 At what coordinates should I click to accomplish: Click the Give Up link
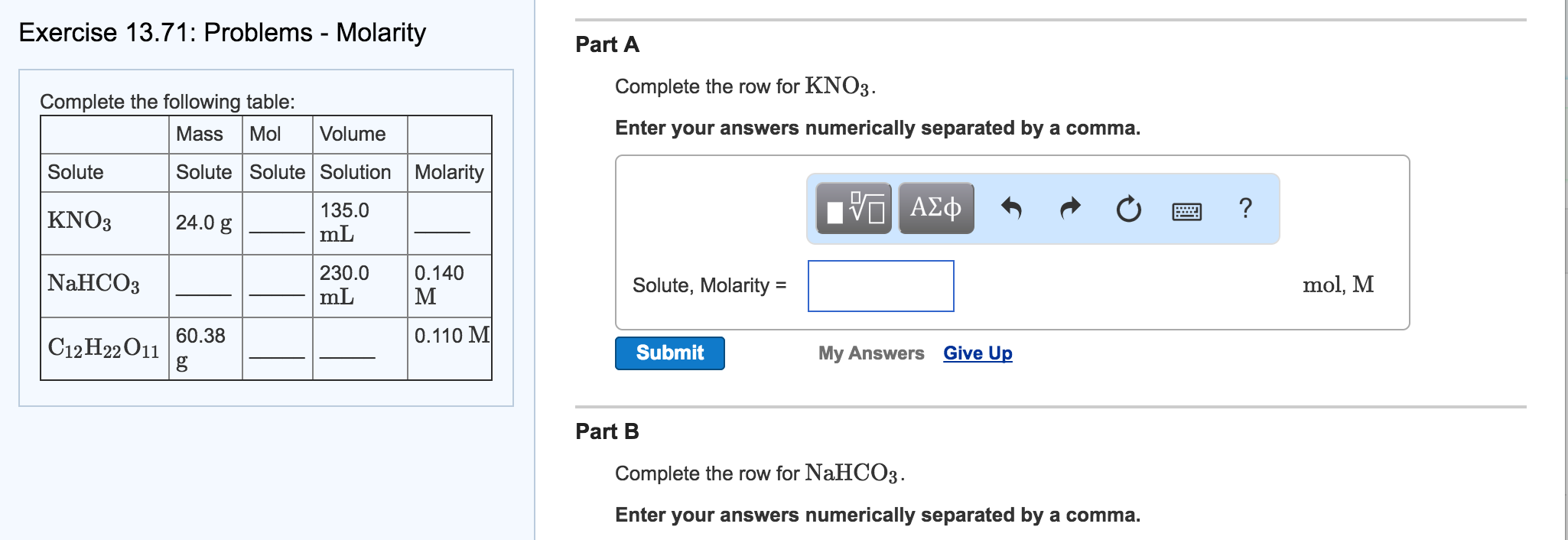[x=978, y=353]
